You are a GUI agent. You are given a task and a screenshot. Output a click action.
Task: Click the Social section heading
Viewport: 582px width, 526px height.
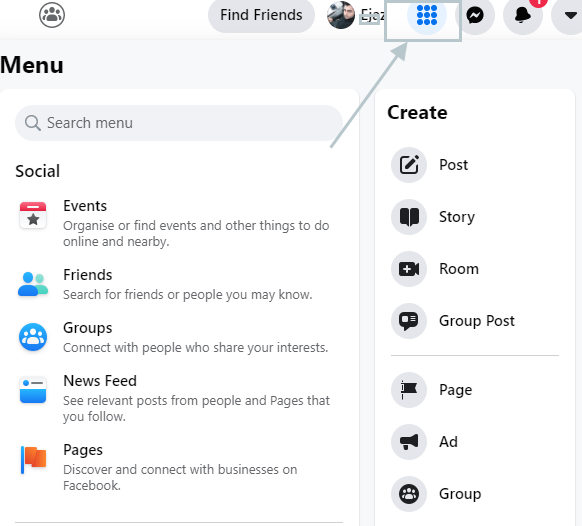click(x=37, y=171)
